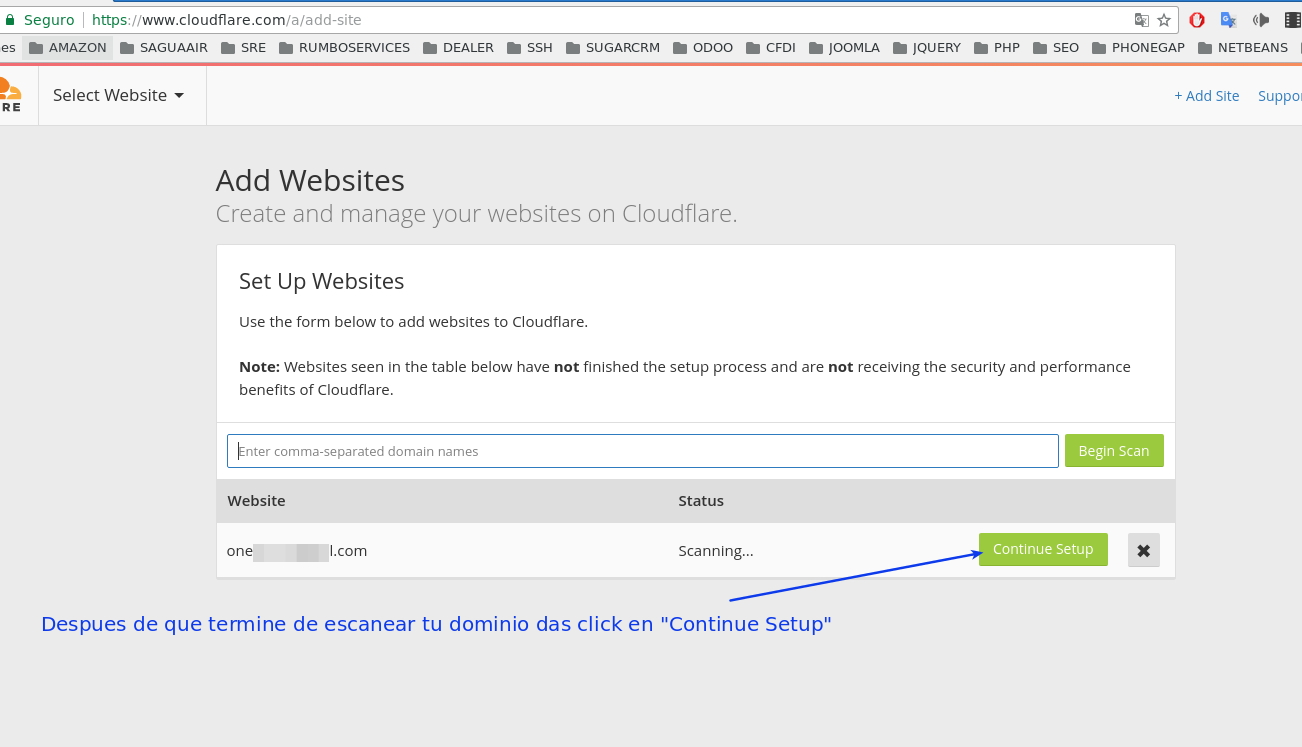Open the ODOO bookmarks folder
Screen dimensions: 1302x747
(703, 47)
